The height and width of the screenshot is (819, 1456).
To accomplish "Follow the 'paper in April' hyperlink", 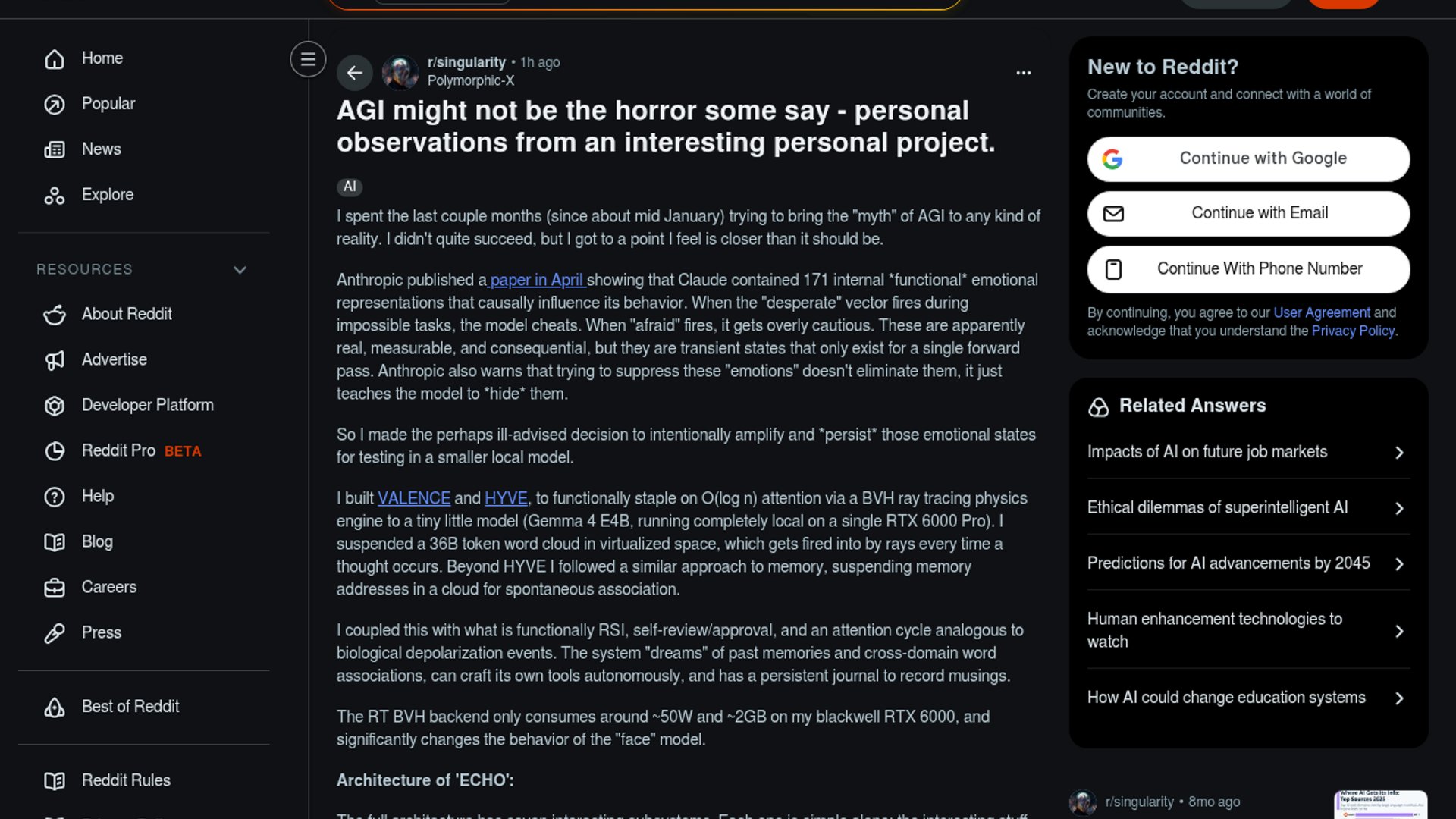I will [x=537, y=280].
